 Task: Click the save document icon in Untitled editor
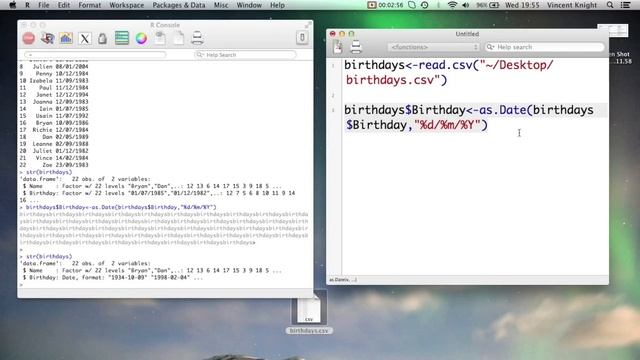pos(338,47)
